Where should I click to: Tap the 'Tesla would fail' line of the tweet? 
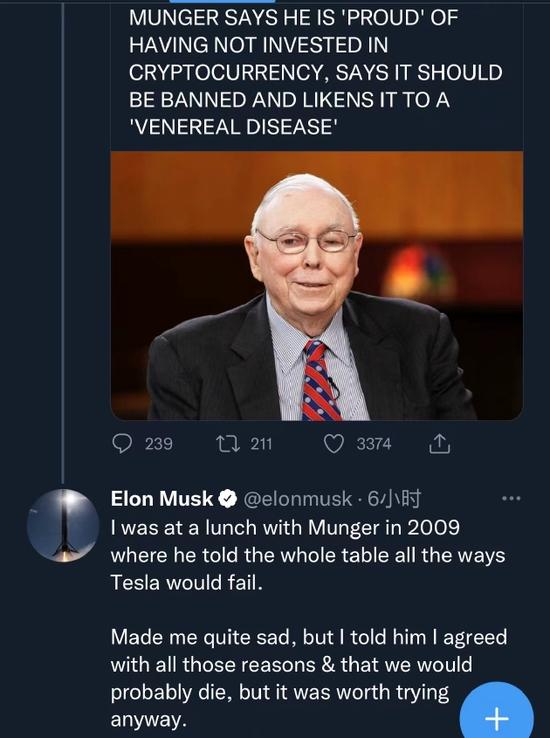(186, 583)
